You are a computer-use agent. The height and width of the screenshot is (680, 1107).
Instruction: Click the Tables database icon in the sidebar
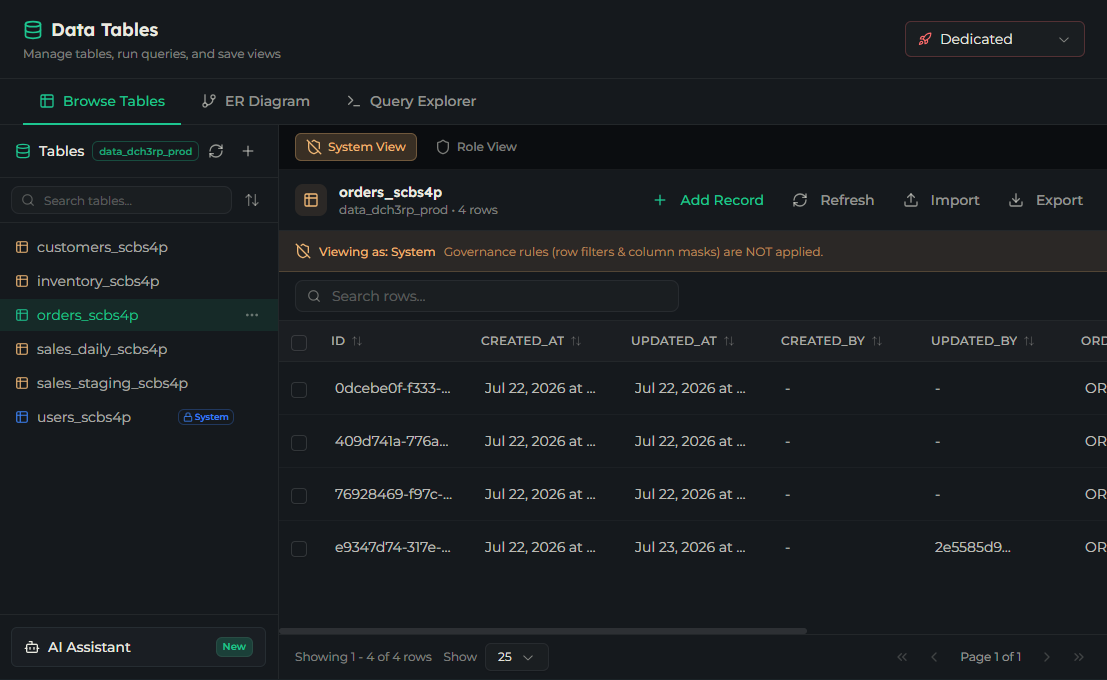pos(23,151)
